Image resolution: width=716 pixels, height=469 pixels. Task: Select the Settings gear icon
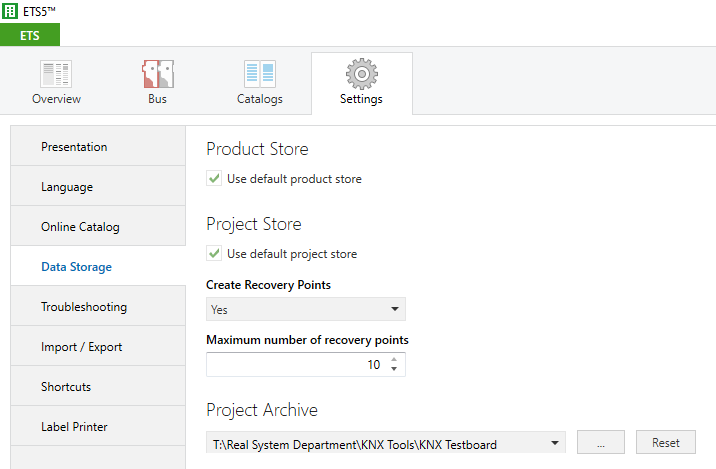pos(362,74)
